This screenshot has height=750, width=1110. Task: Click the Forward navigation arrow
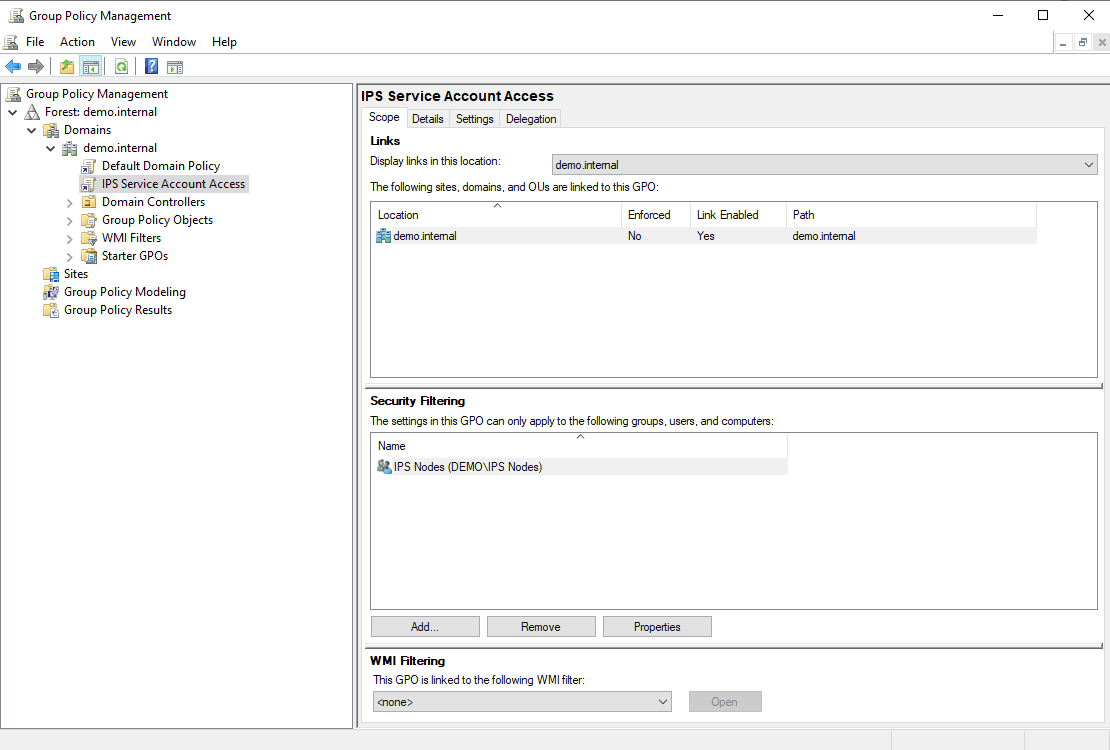(x=34, y=66)
